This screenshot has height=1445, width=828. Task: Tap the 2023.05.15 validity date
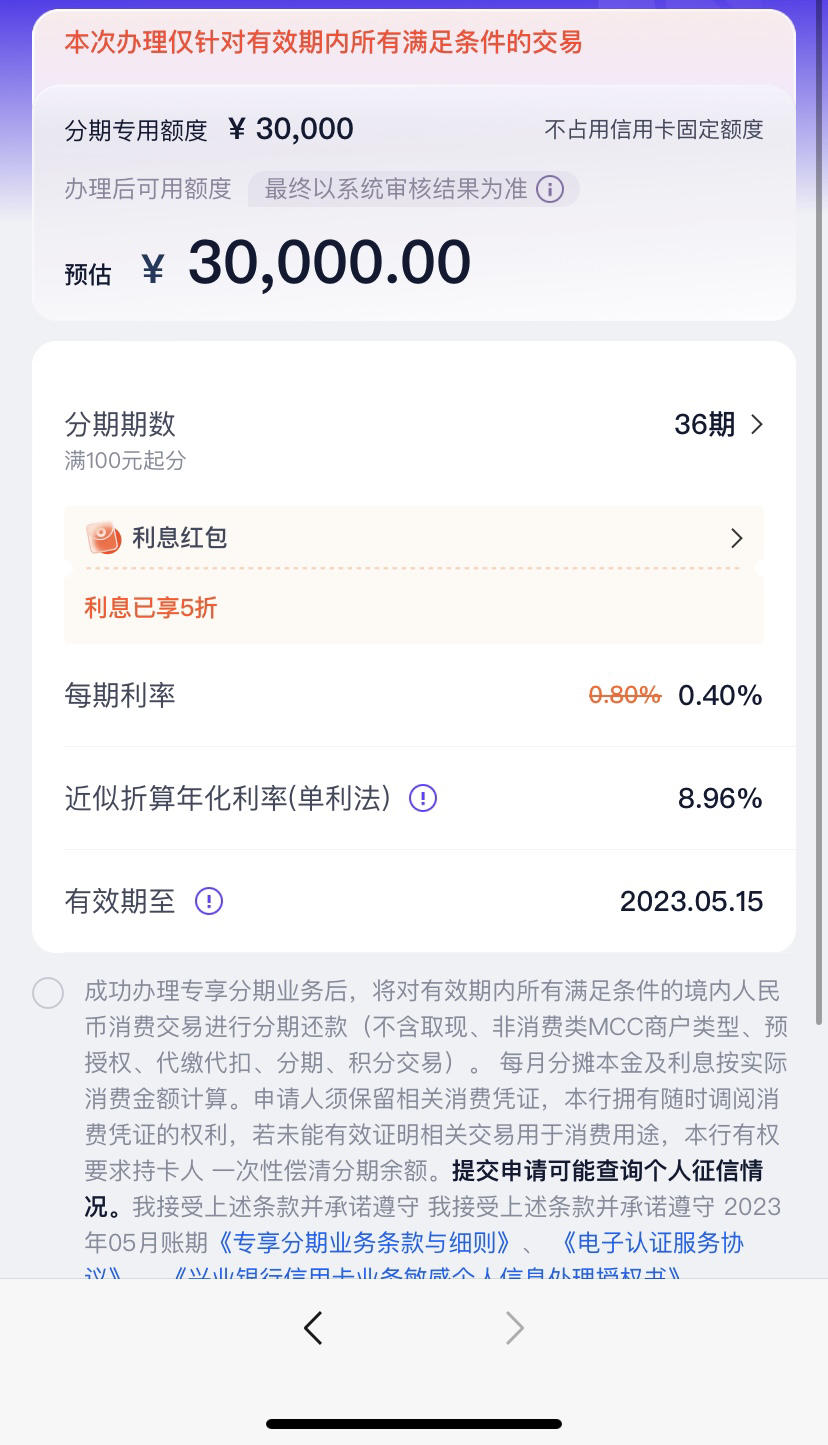point(691,901)
